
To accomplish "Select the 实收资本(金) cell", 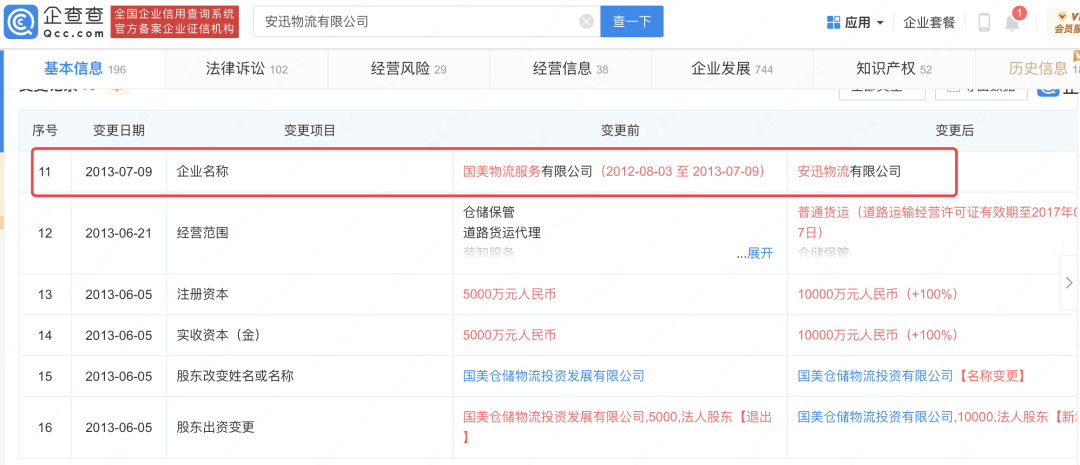I will [x=310, y=335].
